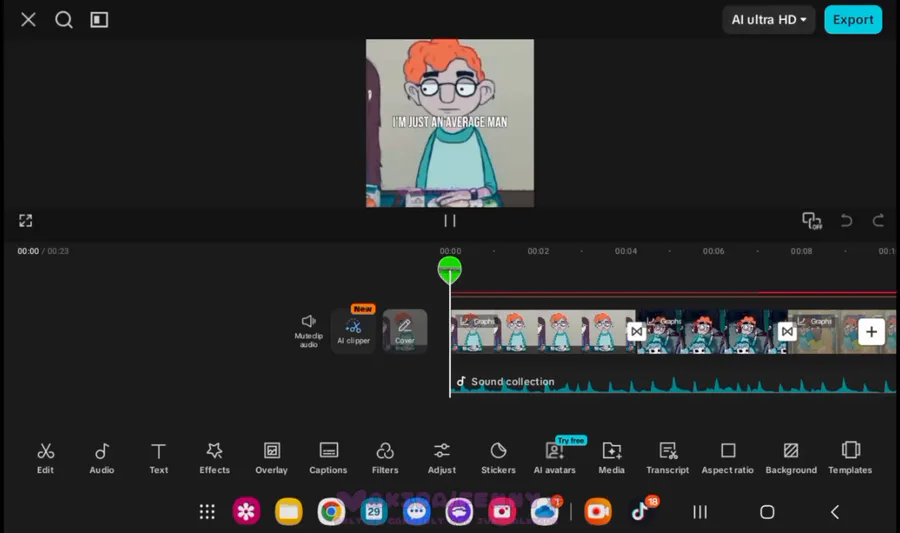Open the Stickers tool
This screenshot has height=533, width=900.
pos(498,458)
